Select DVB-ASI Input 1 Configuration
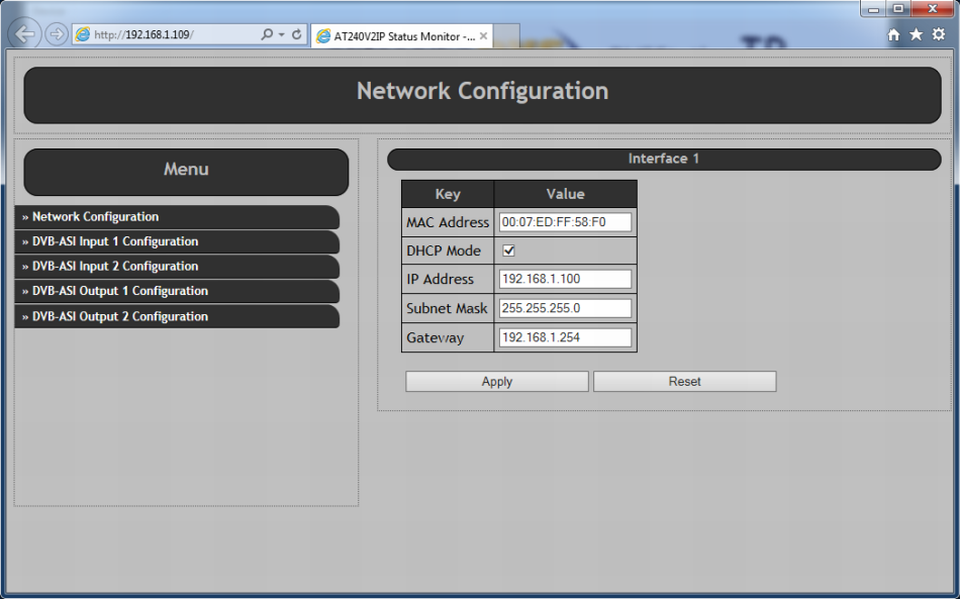Screen dimensions: 960x599 [x=115, y=242]
